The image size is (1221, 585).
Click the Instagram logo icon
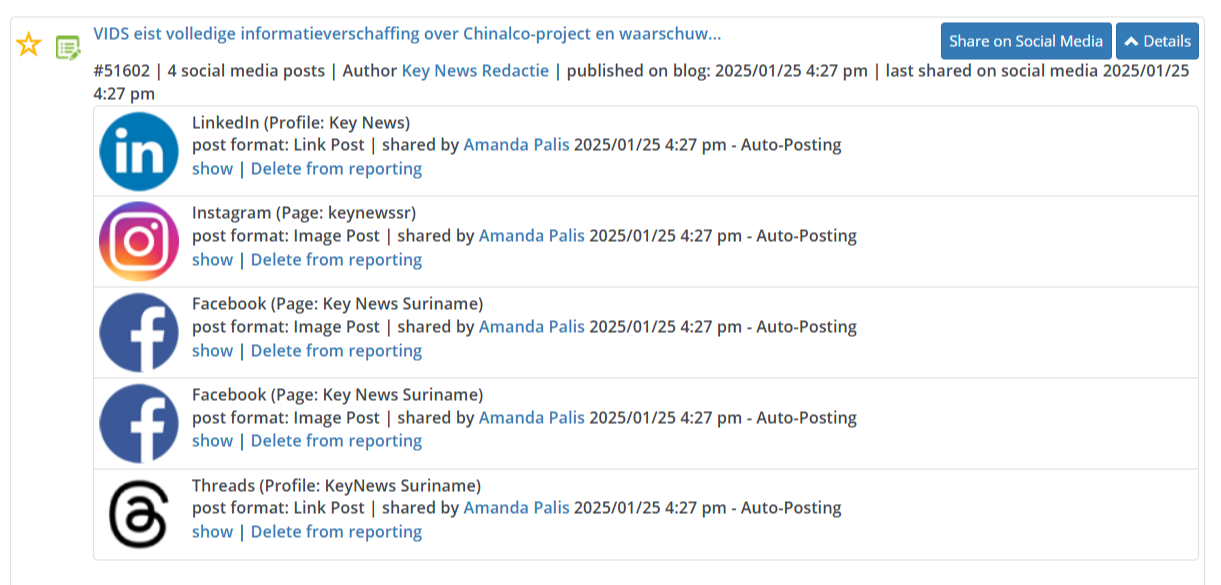[x=139, y=242]
